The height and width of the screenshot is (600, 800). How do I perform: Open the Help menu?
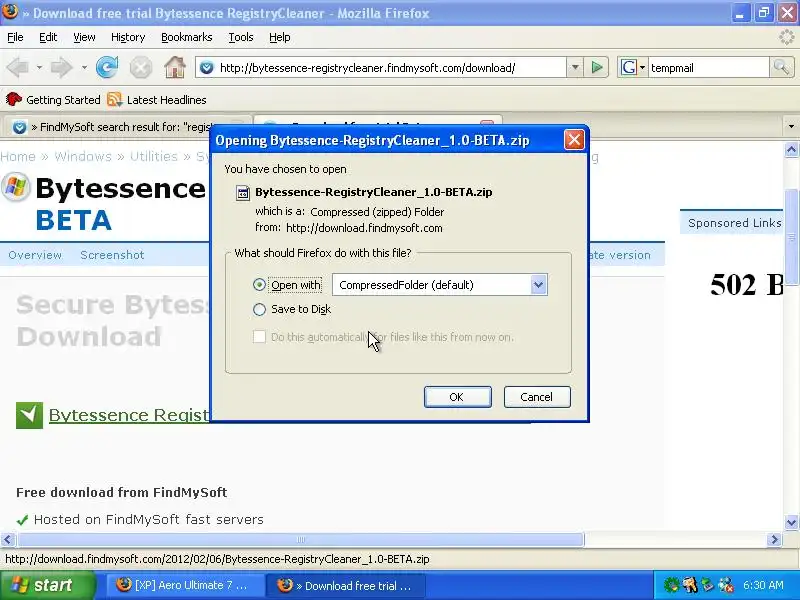280,37
